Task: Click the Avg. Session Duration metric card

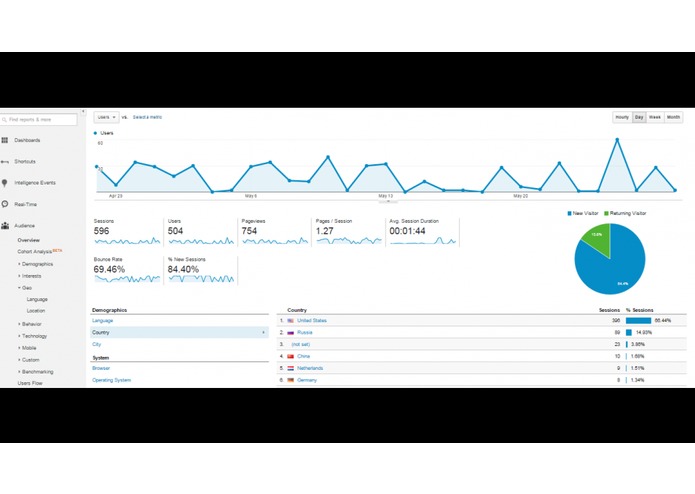Action: pos(423,232)
